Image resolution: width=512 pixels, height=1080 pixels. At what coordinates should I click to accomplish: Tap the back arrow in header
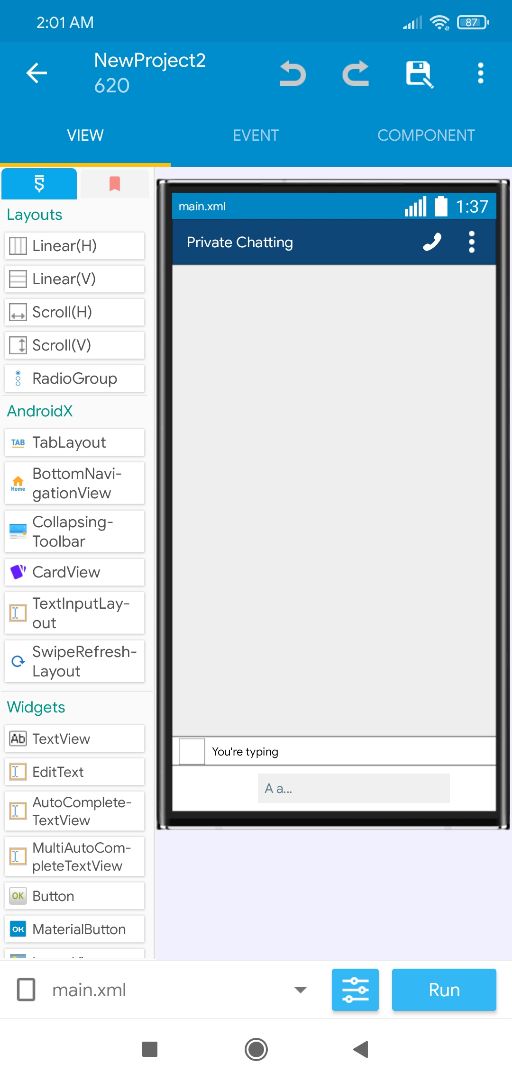[x=37, y=73]
